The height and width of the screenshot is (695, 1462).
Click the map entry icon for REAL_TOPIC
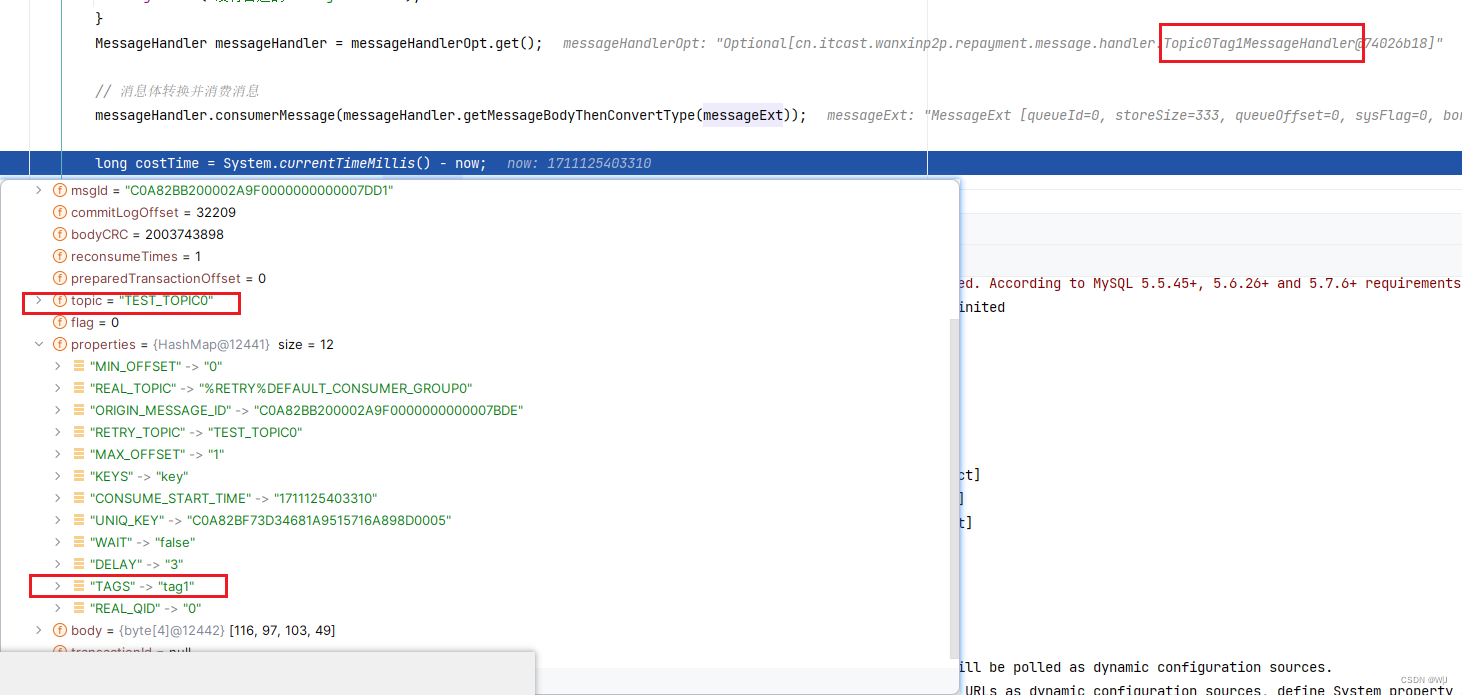[79, 388]
